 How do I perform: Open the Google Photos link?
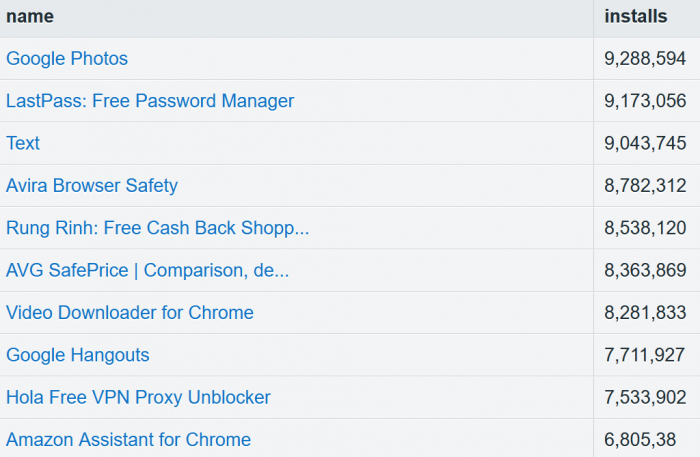(67, 59)
